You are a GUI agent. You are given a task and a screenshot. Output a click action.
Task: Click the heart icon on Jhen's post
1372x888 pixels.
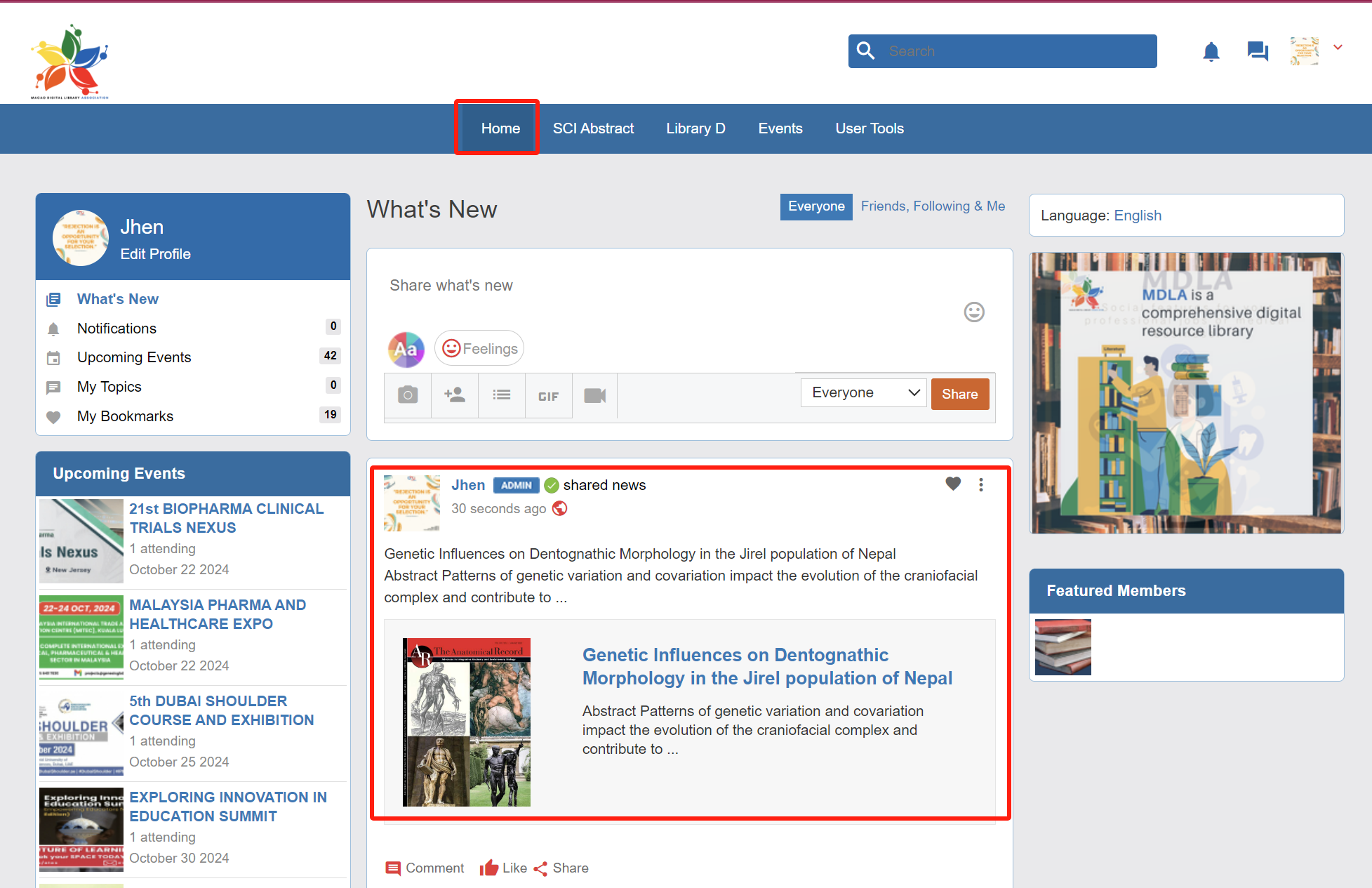tap(952, 484)
